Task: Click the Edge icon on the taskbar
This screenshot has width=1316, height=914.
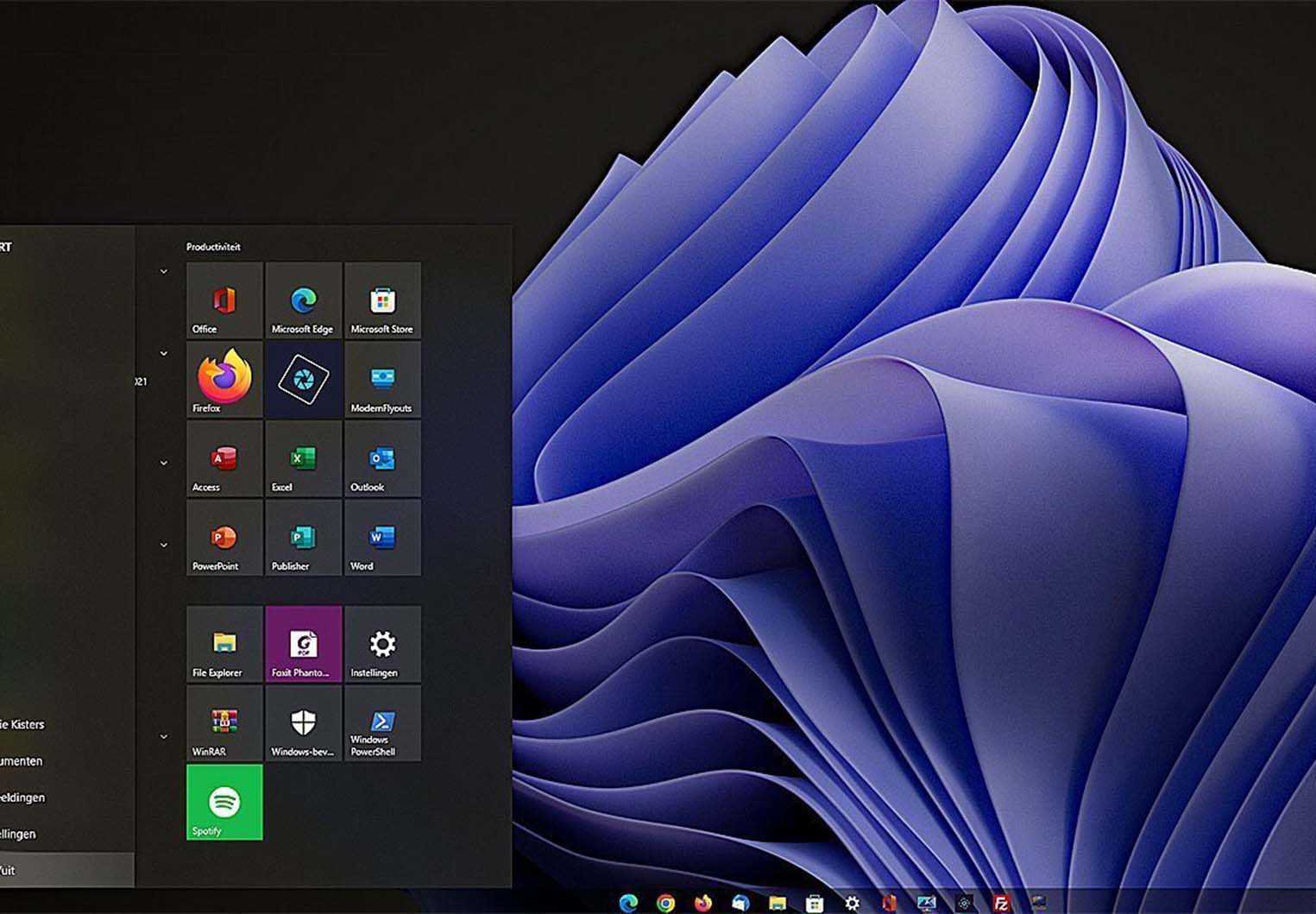Action: click(628, 903)
